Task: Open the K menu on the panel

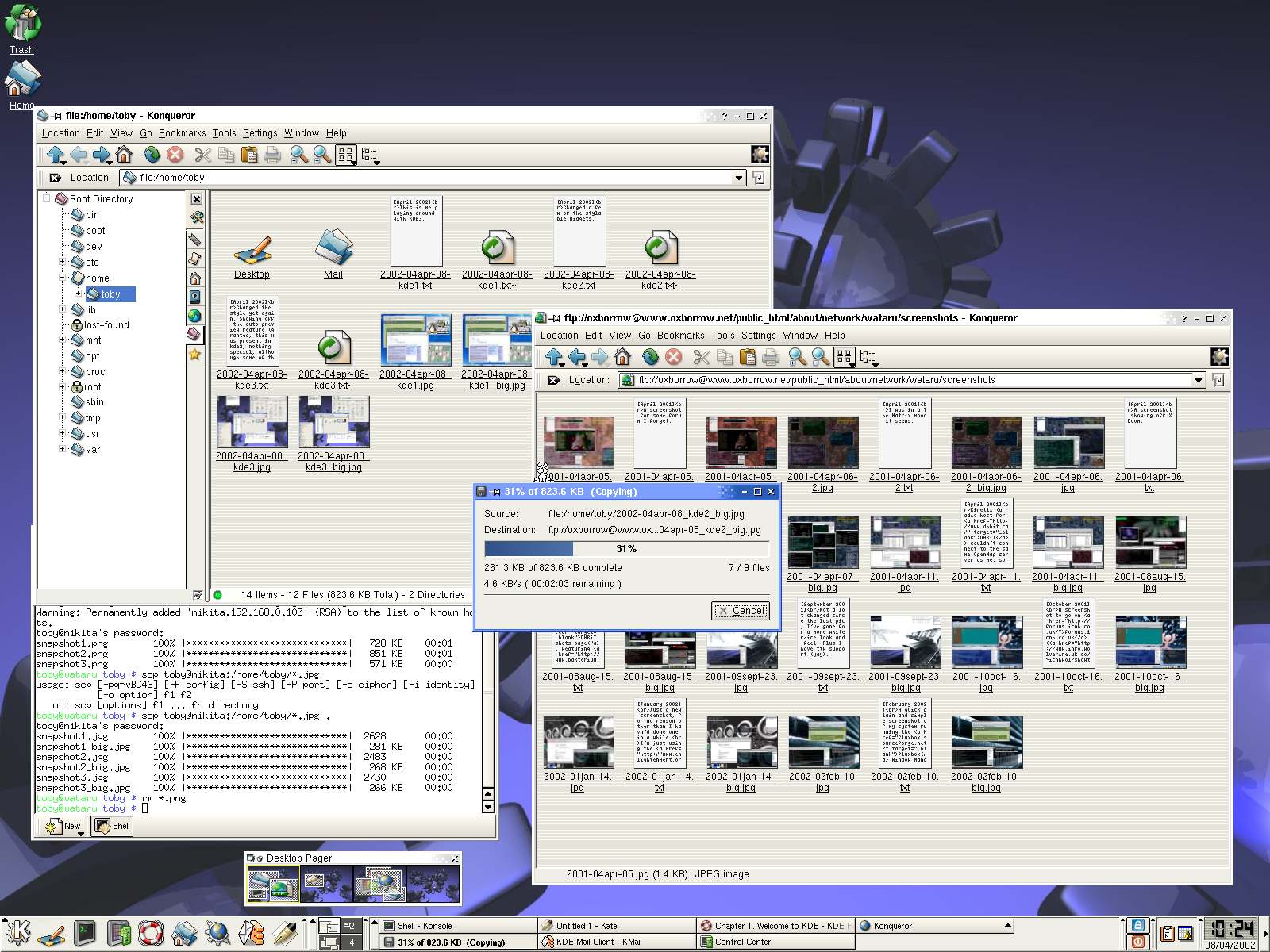Action: [17, 934]
